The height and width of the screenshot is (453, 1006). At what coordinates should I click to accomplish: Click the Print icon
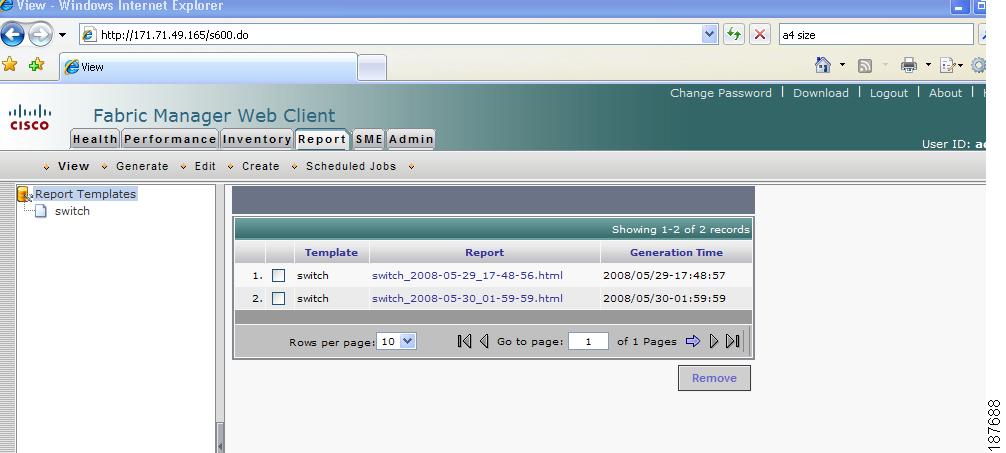point(908,65)
